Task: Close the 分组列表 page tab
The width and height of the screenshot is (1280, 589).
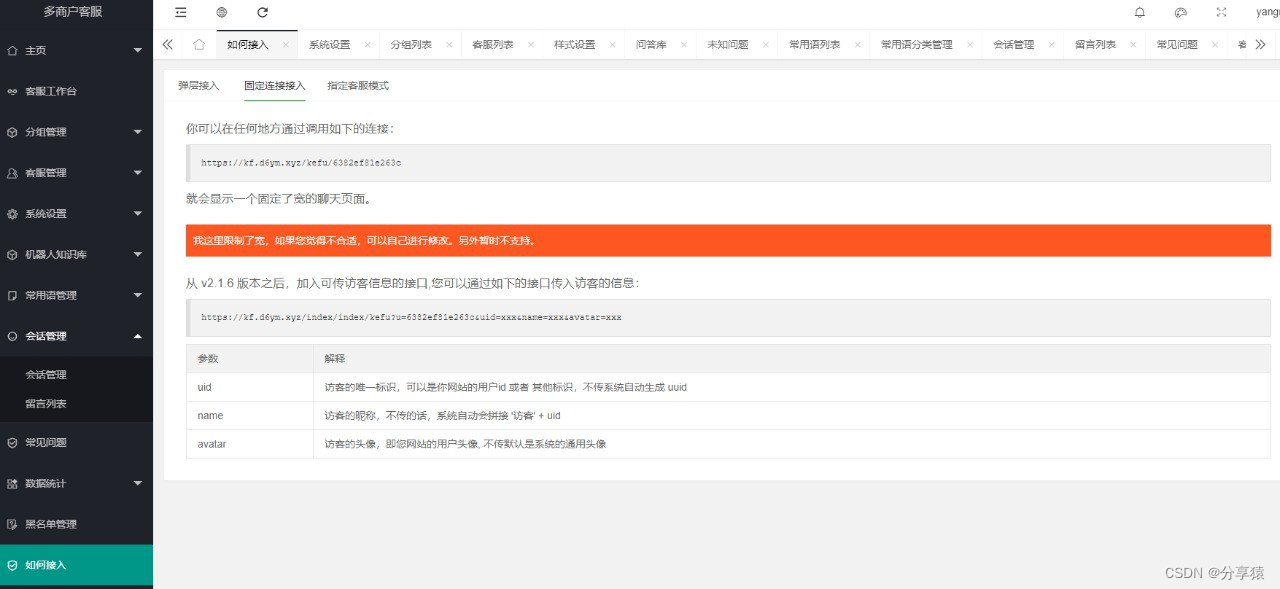Action: (x=450, y=45)
